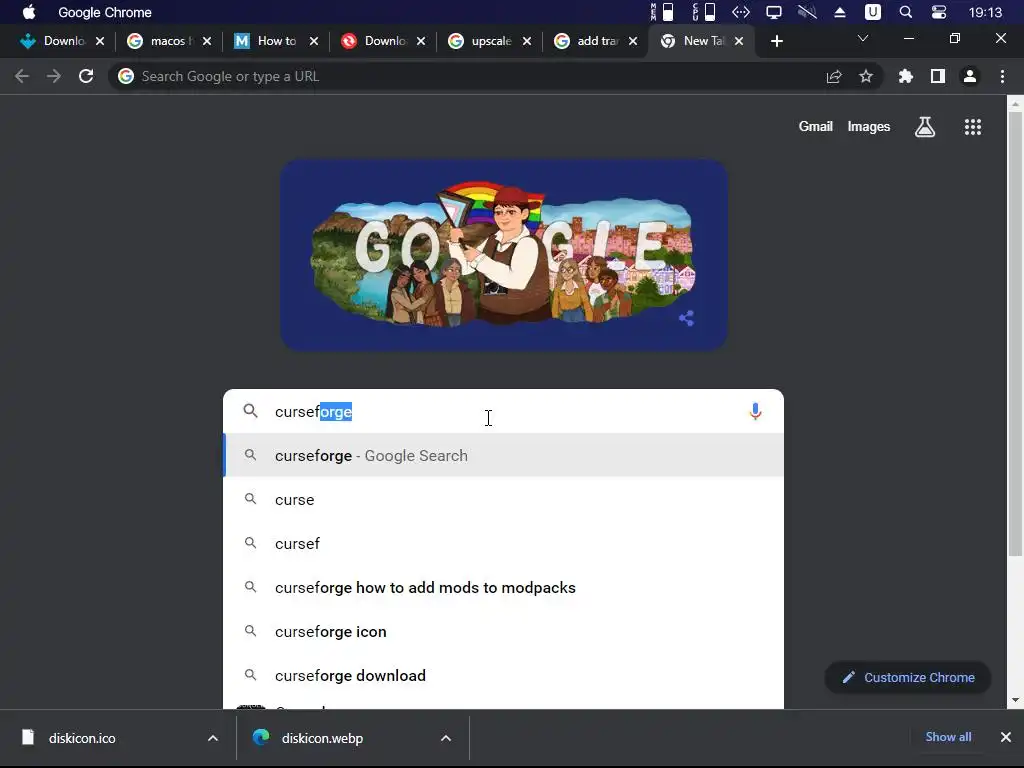Close the downloads bar
The image size is (1024, 768).
click(x=1006, y=737)
